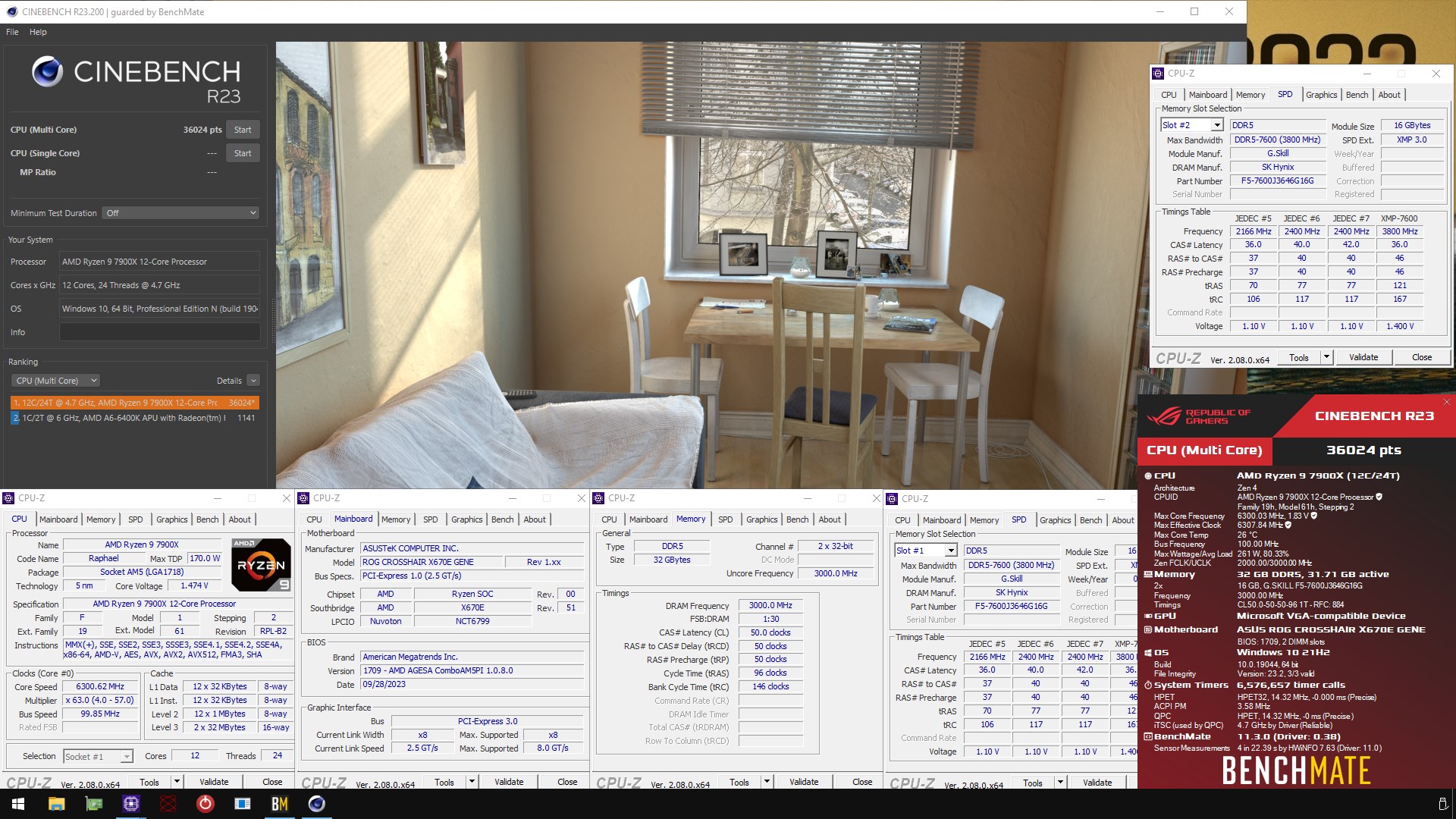Open the green graphics card app in taskbar
The height and width of the screenshot is (819, 1456).
pyautogui.click(x=94, y=804)
